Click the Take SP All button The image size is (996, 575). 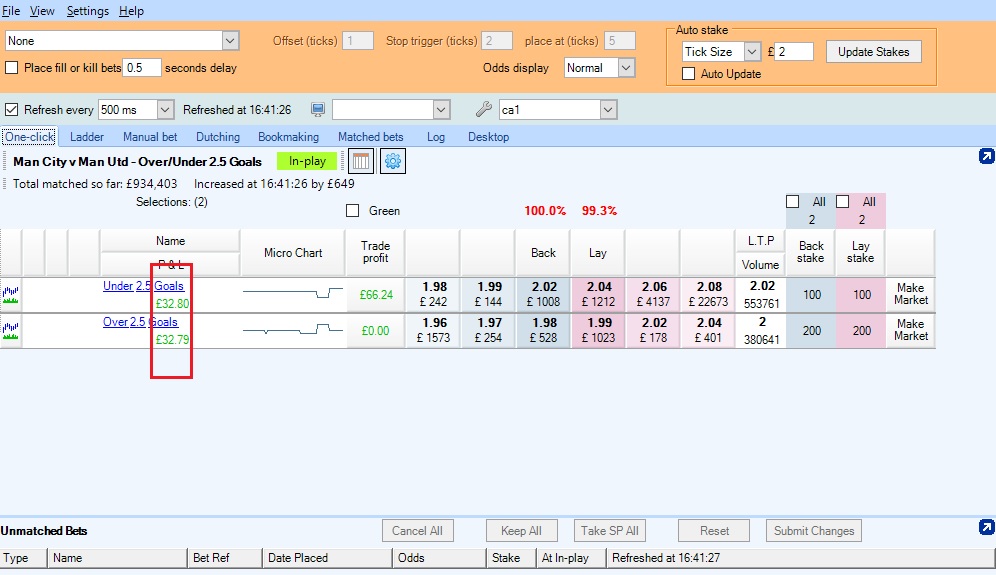click(x=610, y=531)
